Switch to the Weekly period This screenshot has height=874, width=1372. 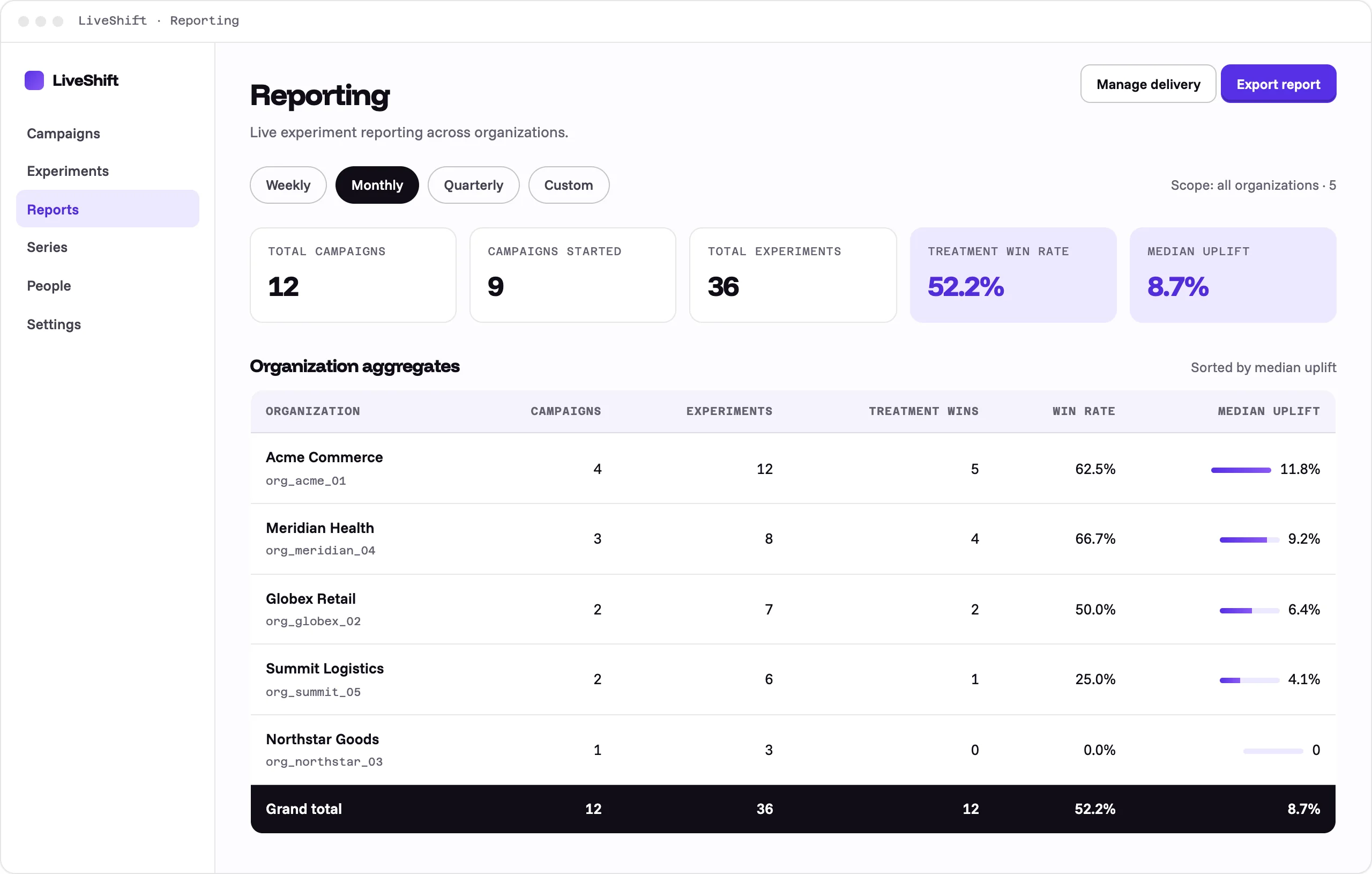click(x=288, y=185)
